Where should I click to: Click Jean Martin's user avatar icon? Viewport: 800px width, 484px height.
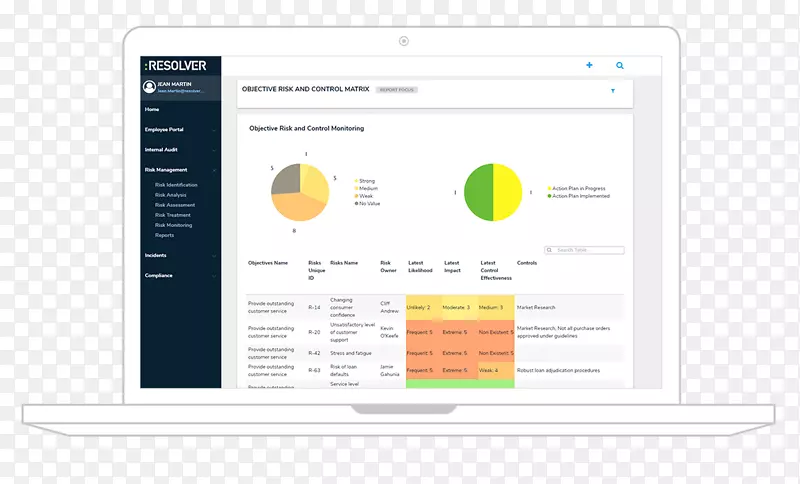coord(149,88)
